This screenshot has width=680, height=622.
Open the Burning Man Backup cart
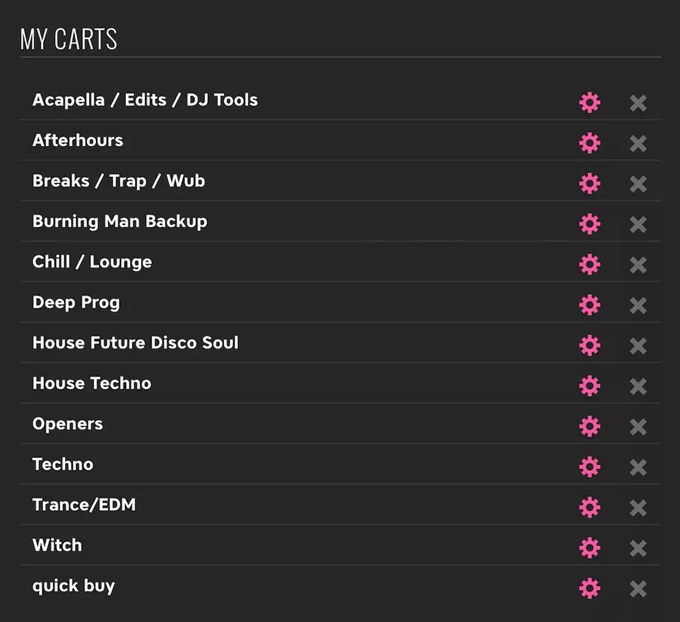[x=120, y=221]
